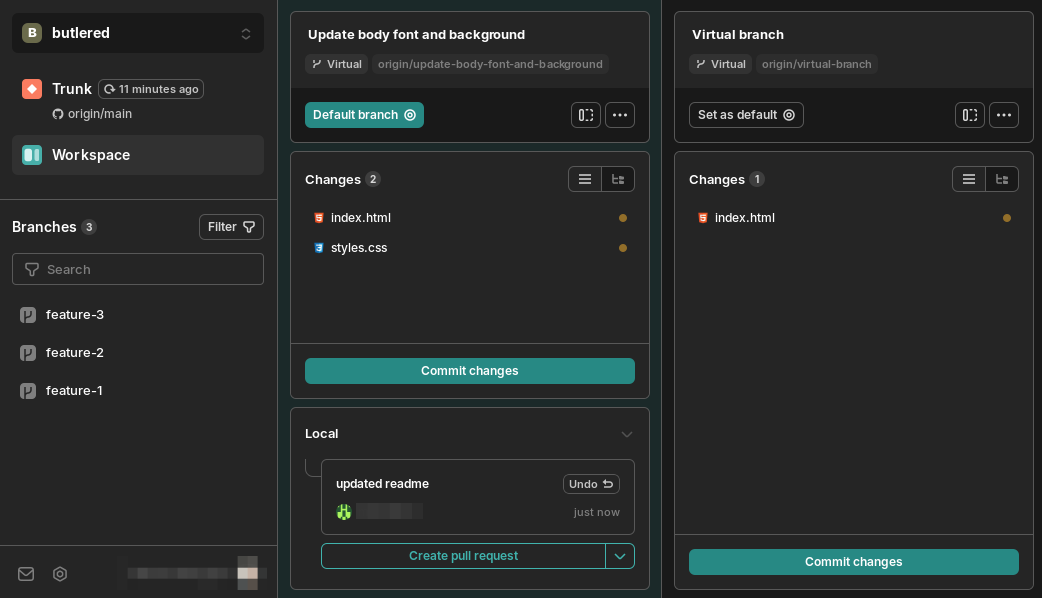1042x598 pixels.
Task: Enable tree view for Virtual branch changes
Action: [x=1002, y=179]
